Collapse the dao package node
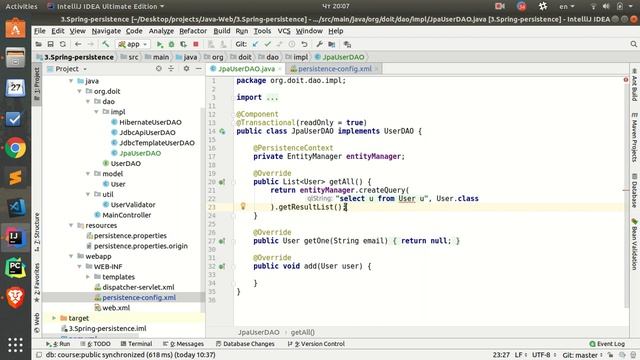The height and width of the screenshot is (360, 640). point(88,102)
